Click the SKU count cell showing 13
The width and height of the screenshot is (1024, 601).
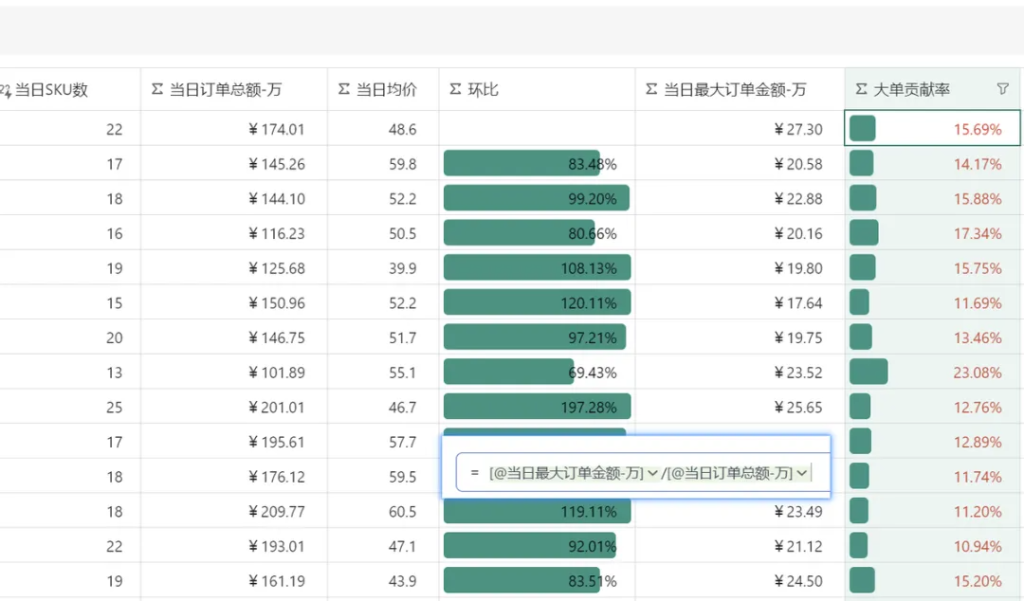coord(70,372)
